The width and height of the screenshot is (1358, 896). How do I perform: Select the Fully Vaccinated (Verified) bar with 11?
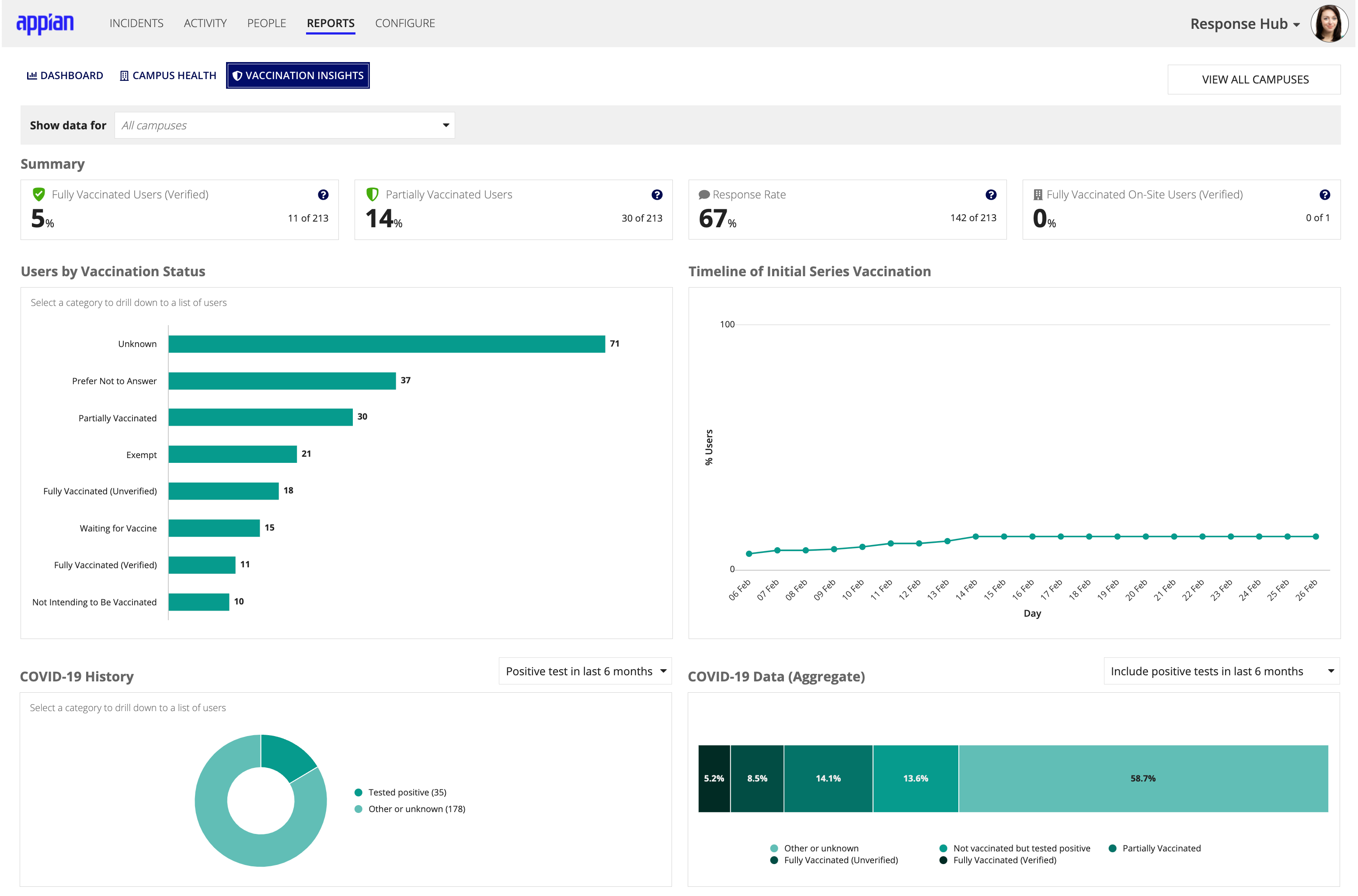(202, 565)
